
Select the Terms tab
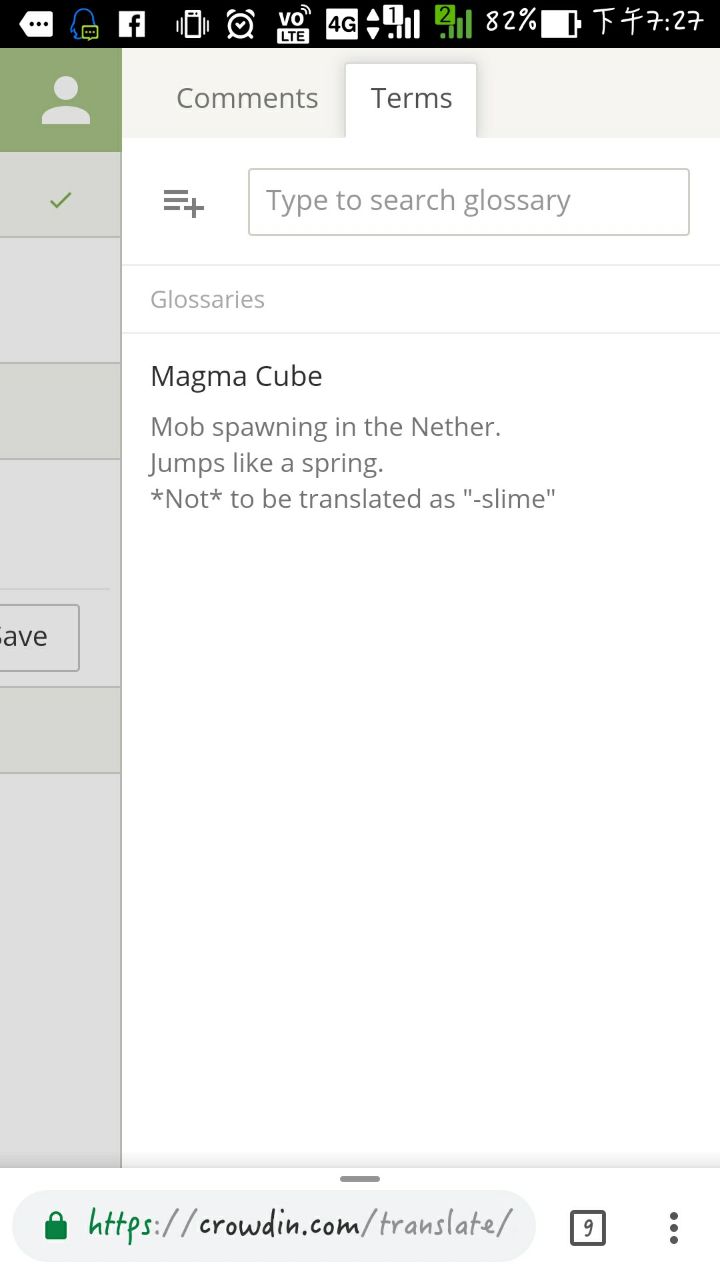[x=411, y=99]
